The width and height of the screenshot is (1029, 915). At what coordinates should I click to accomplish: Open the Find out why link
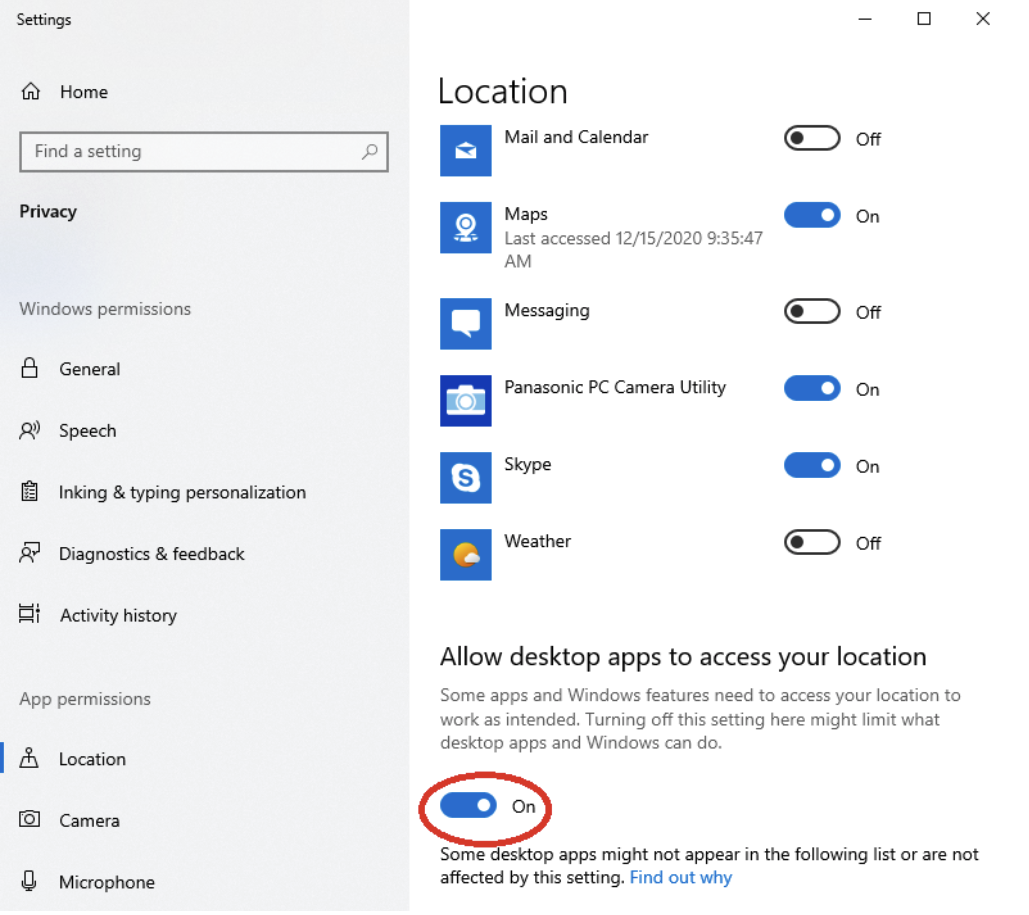point(681,877)
